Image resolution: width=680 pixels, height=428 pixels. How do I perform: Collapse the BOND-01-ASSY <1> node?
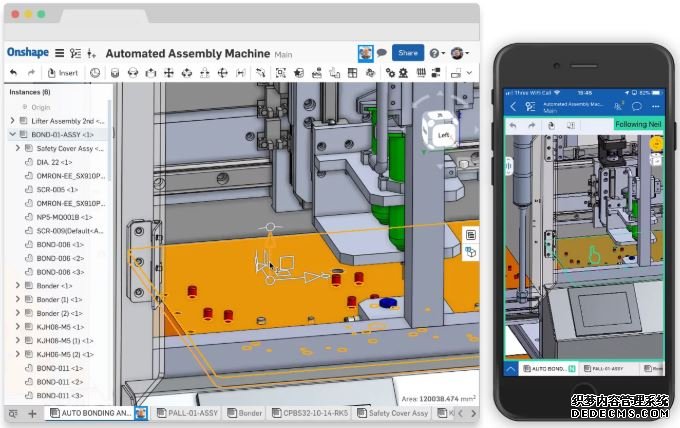[x=13, y=134]
